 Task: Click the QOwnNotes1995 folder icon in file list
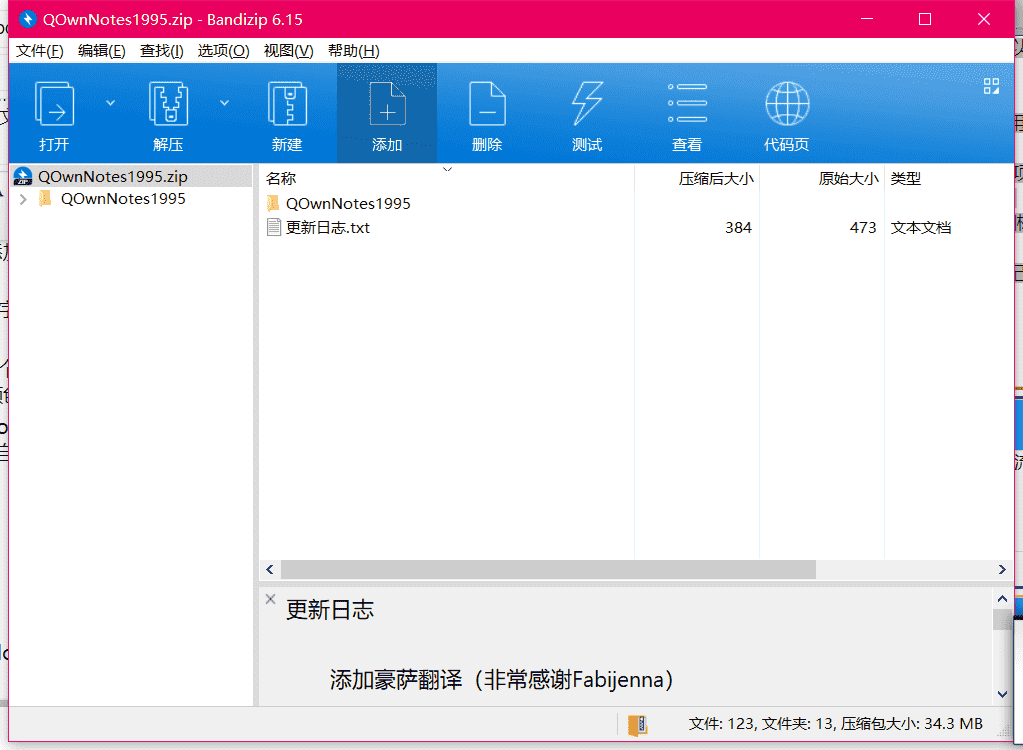pos(273,203)
